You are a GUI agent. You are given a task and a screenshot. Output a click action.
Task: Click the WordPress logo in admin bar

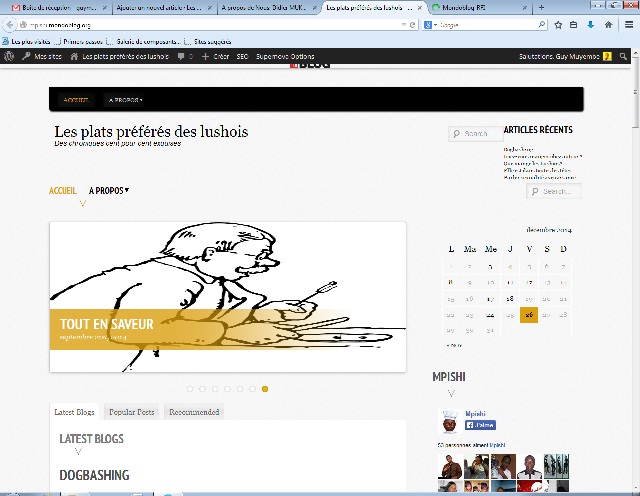point(9,56)
